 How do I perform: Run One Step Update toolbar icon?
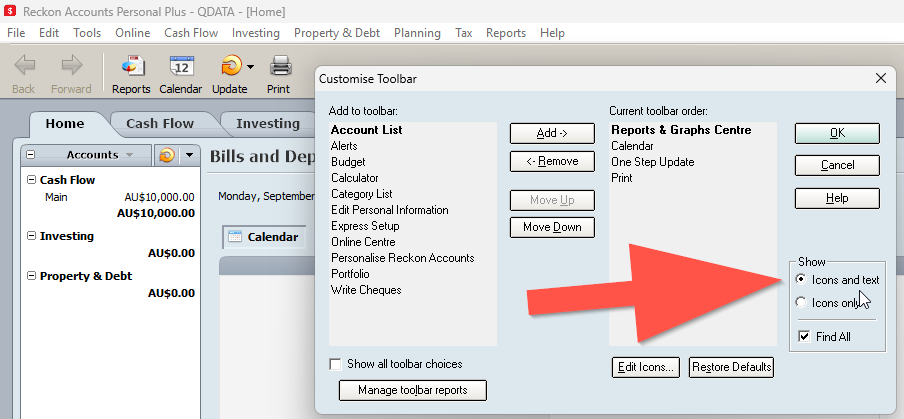click(231, 66)
